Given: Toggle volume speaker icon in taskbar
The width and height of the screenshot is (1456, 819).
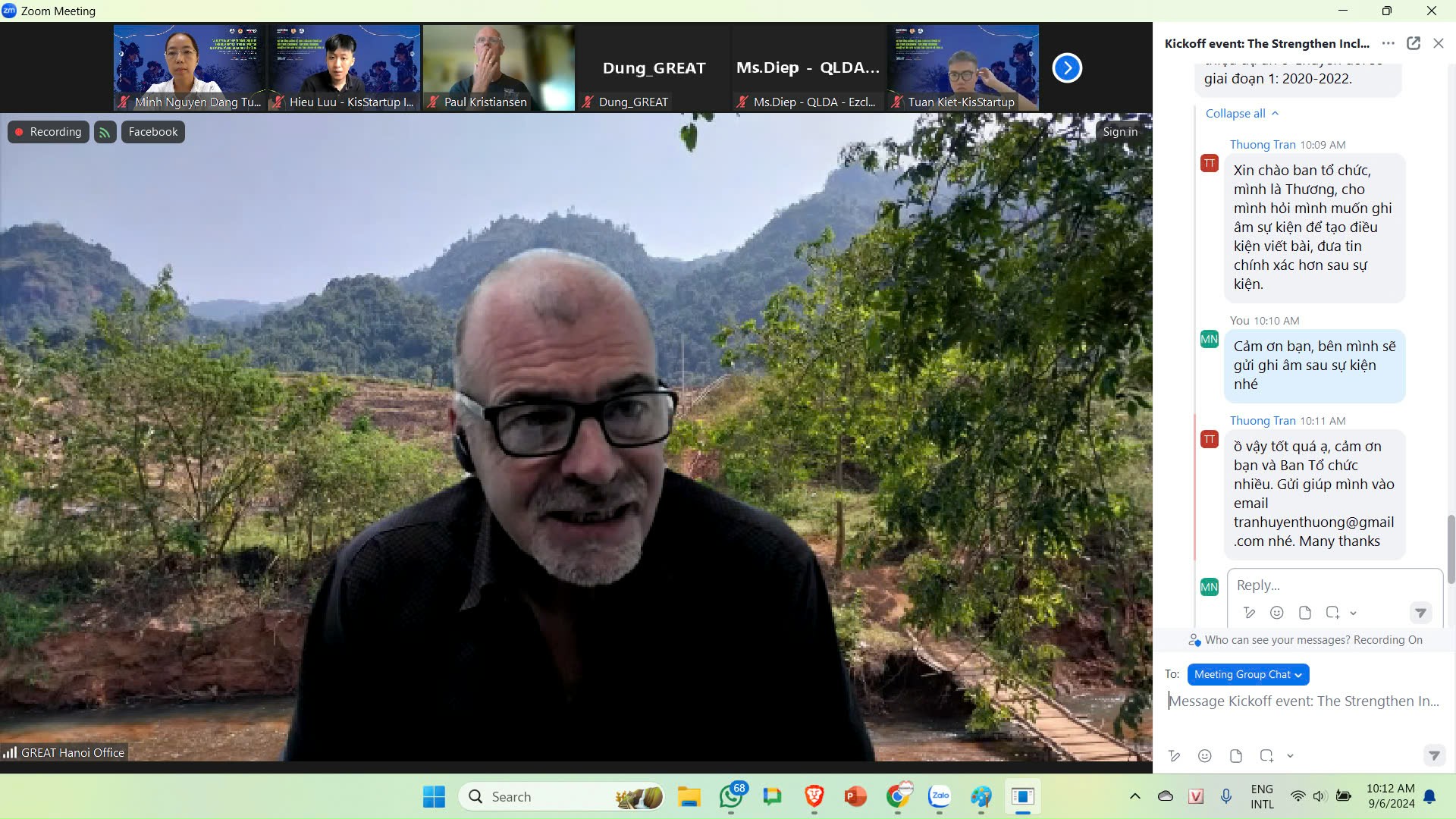Looking at the screenshot, I should (x=1319, y=796).
